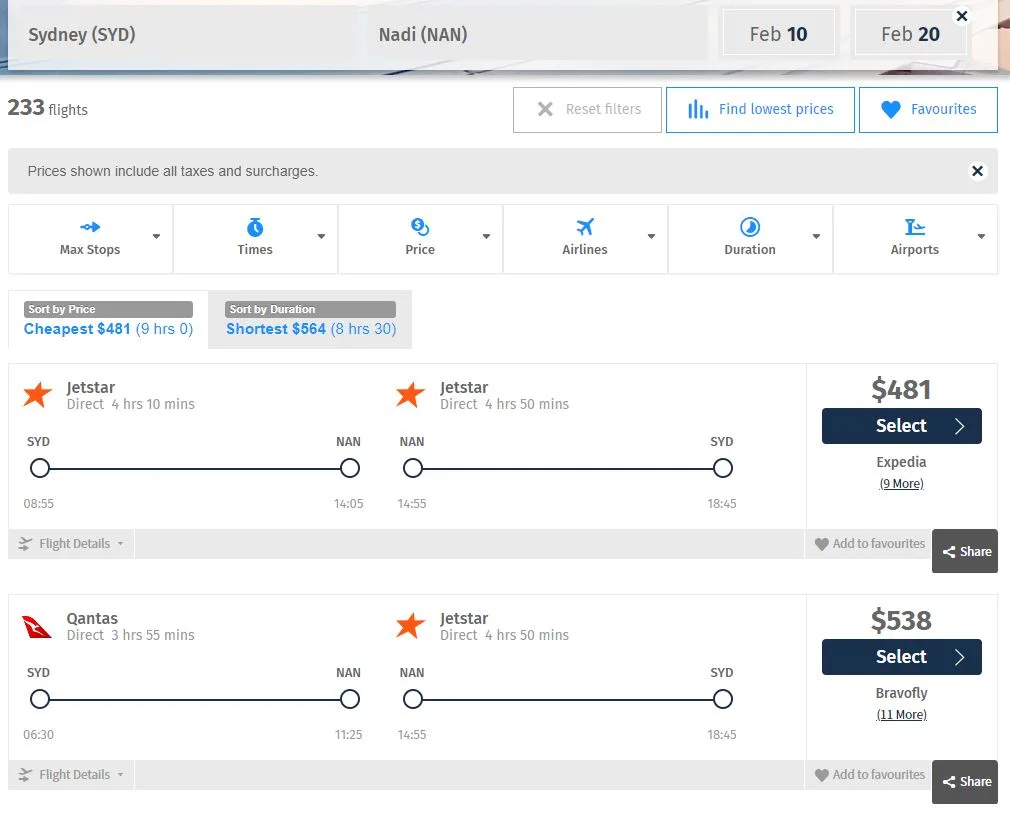This screenshot has height=814, width=1010.
Task: Click Jetstar star logo on $481 return flight
Action: (410, 395)
